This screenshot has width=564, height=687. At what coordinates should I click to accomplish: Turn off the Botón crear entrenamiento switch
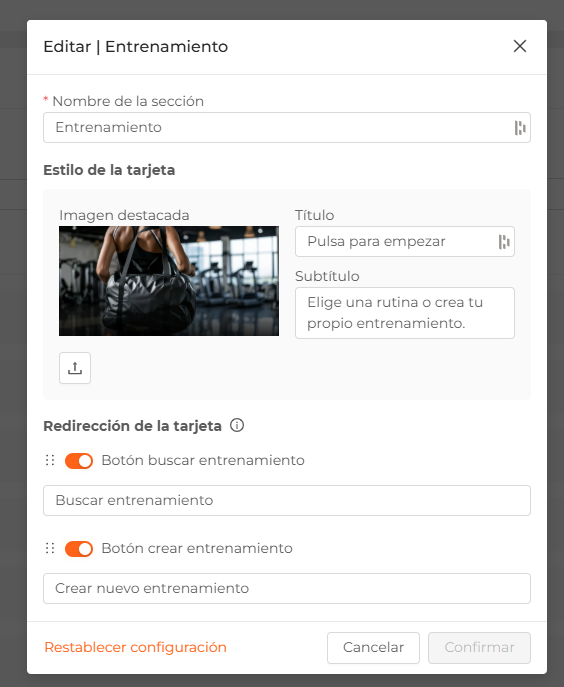(x=79, y=549)
